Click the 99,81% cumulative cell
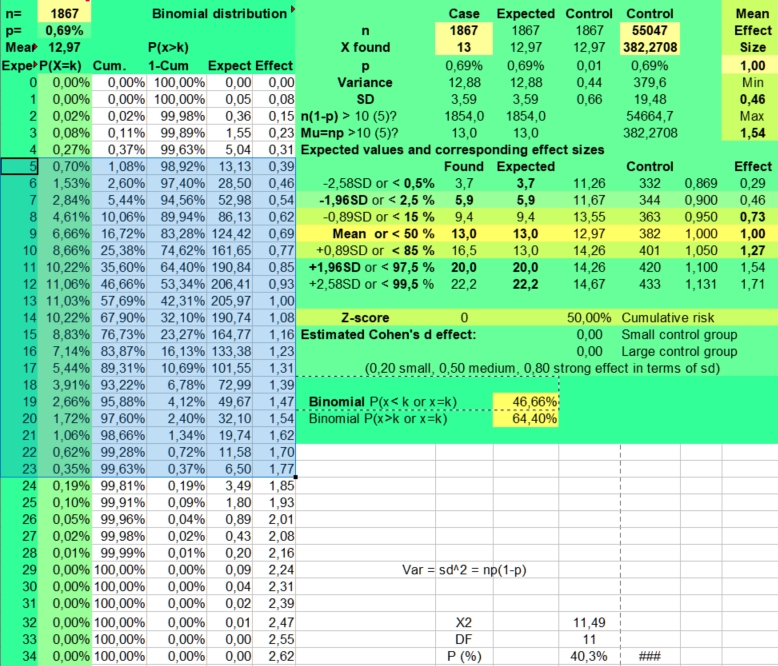This screenshot has width=778, height=666. (x=119, y=486)
